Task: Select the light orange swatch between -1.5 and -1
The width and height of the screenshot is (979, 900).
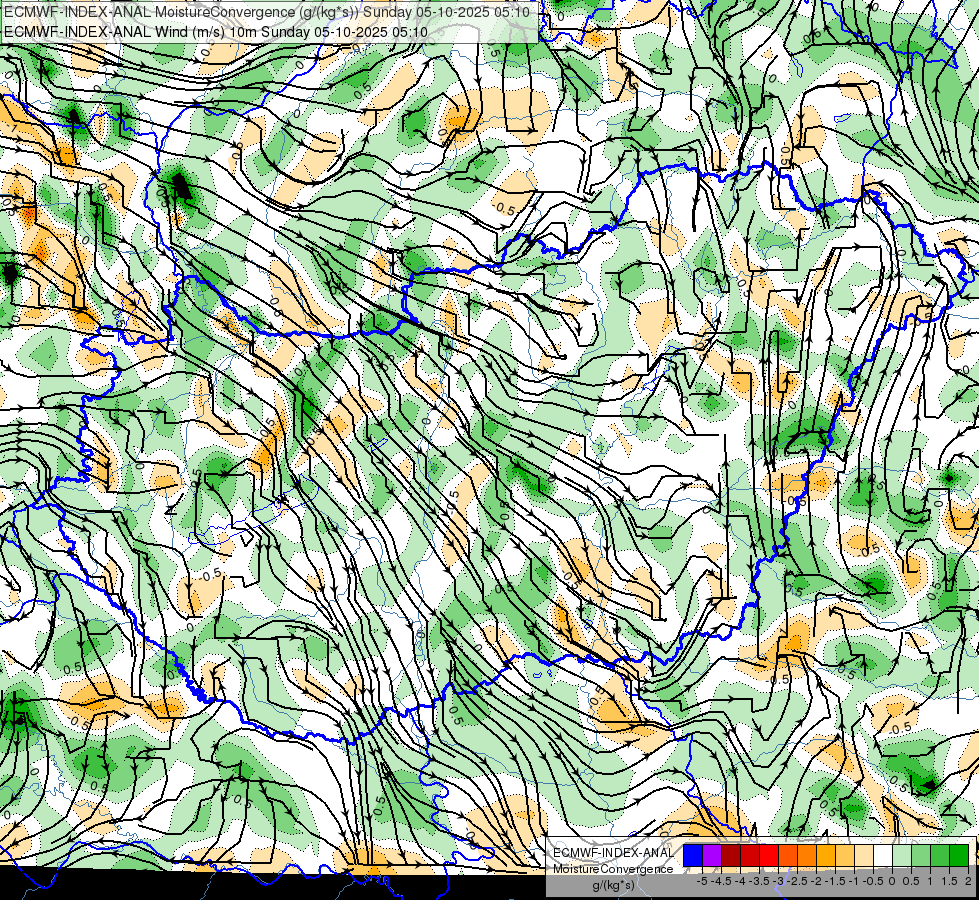Action: [845, 856]
